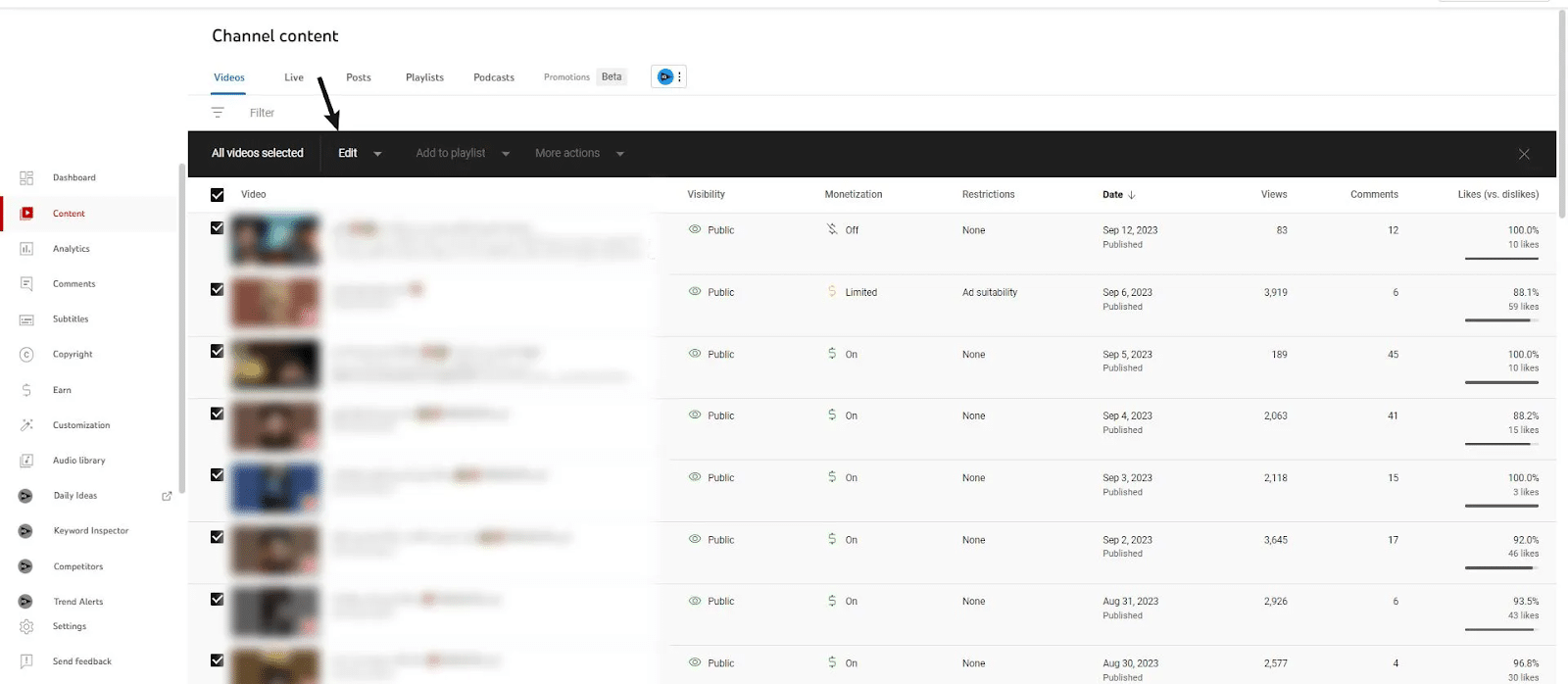The width and height of the screenshot is (1568, 684).
Task: Open the Copyright icon
Action: pyautogui.click(x=26, y=355)
